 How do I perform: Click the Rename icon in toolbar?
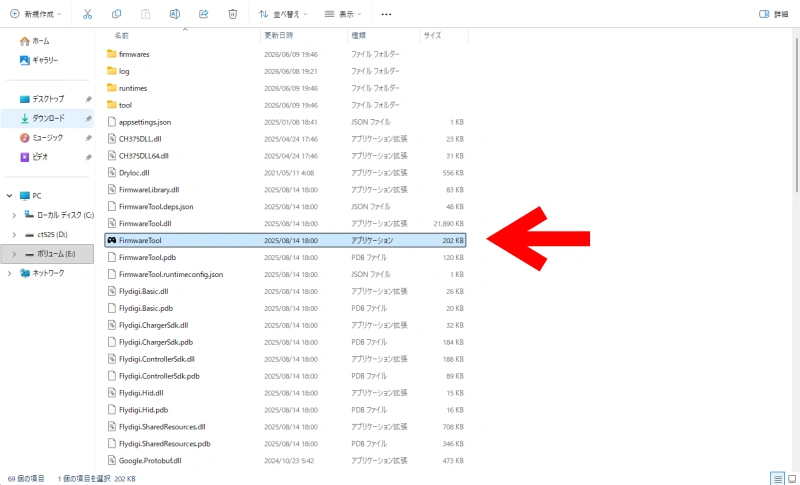(x=174, y=14)
